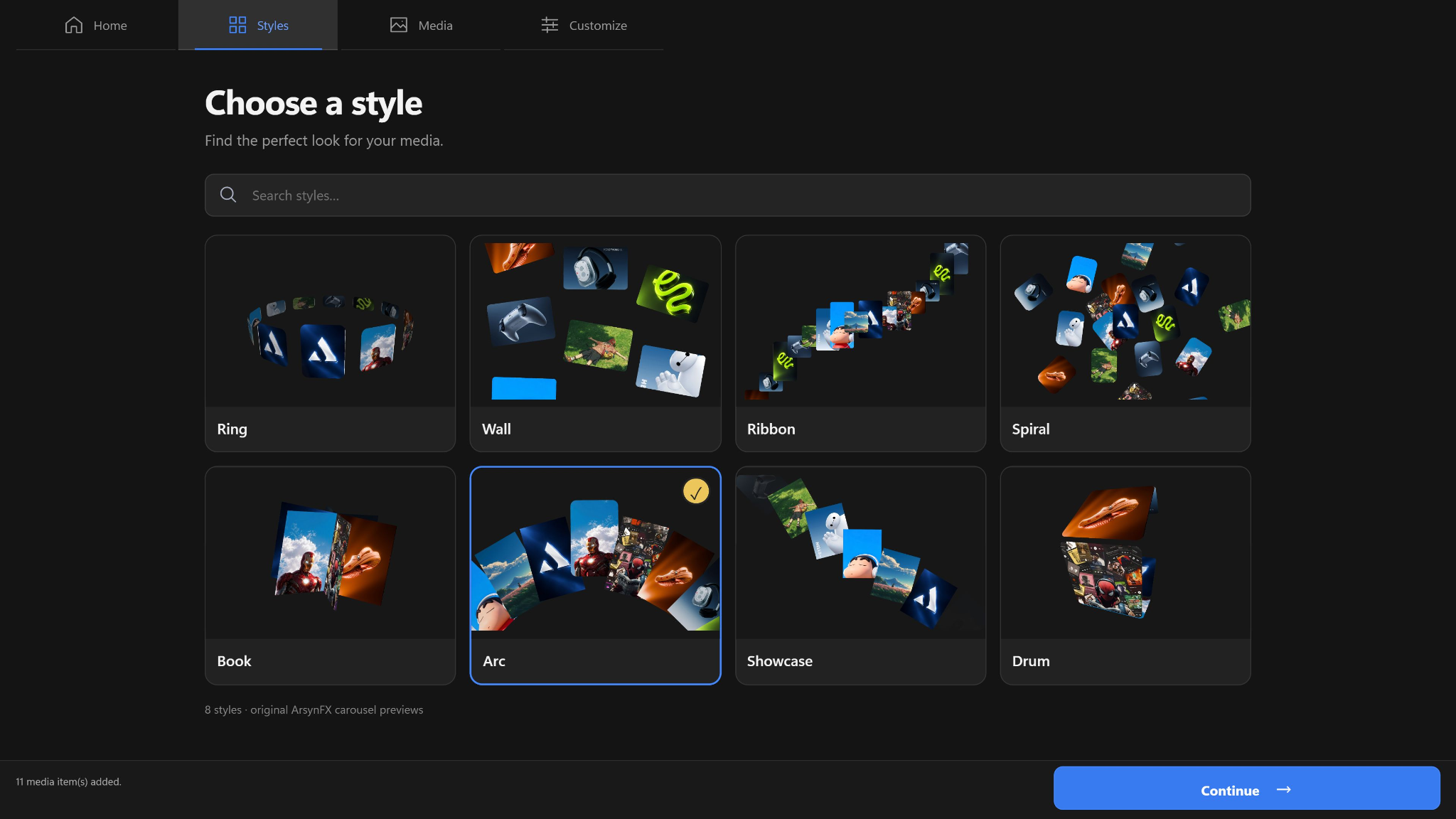Click the Media picture icon

[x=399, y=25]
